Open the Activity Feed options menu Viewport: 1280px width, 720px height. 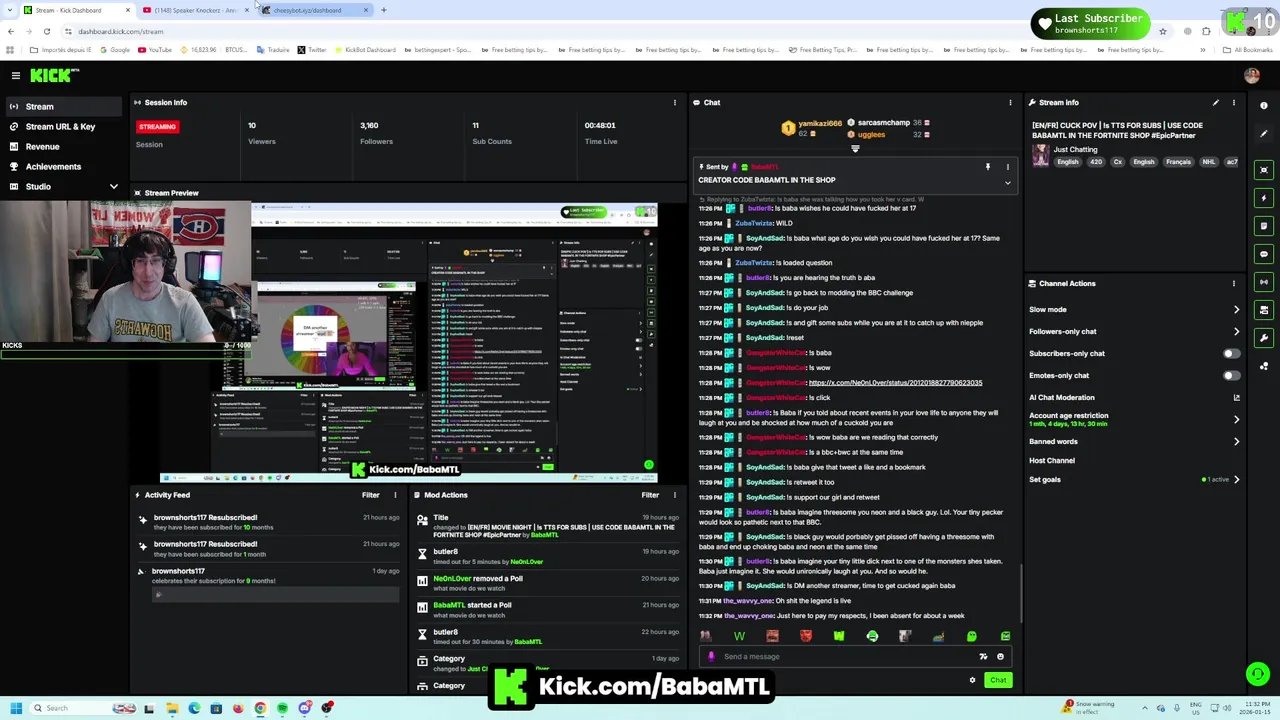(395, 495)
